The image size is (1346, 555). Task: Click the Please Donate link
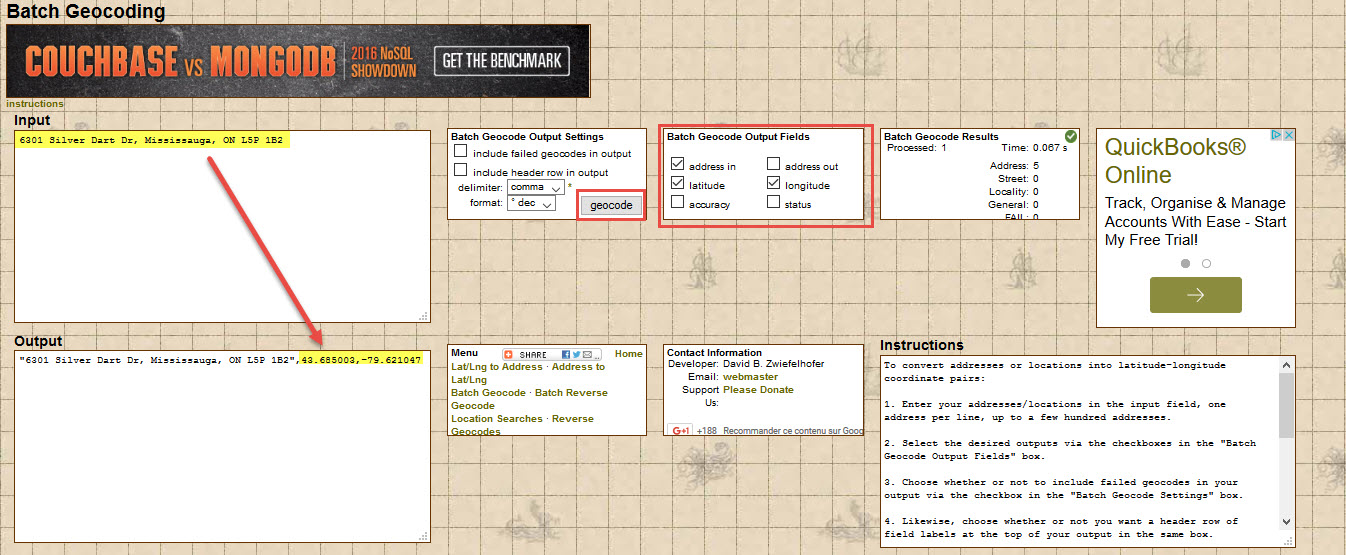coord(758,390)
